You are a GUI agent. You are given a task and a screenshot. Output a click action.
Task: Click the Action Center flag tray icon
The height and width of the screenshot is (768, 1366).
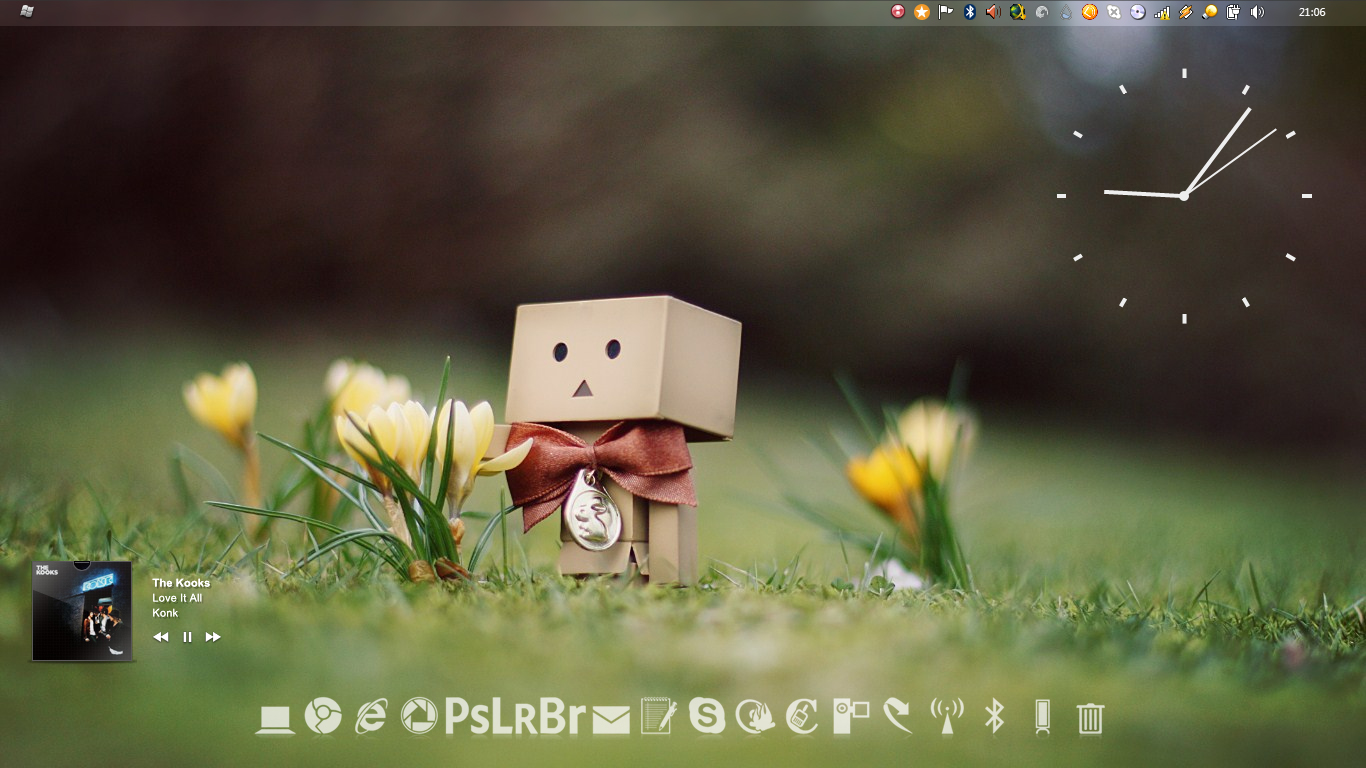pos(945,12)
